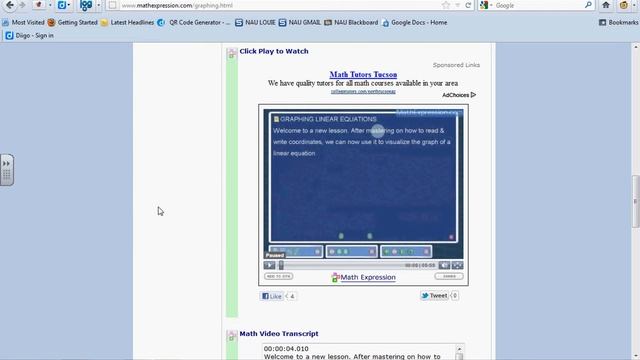Click the left pill button below the video
640x360 pixels.
[278, 276]
